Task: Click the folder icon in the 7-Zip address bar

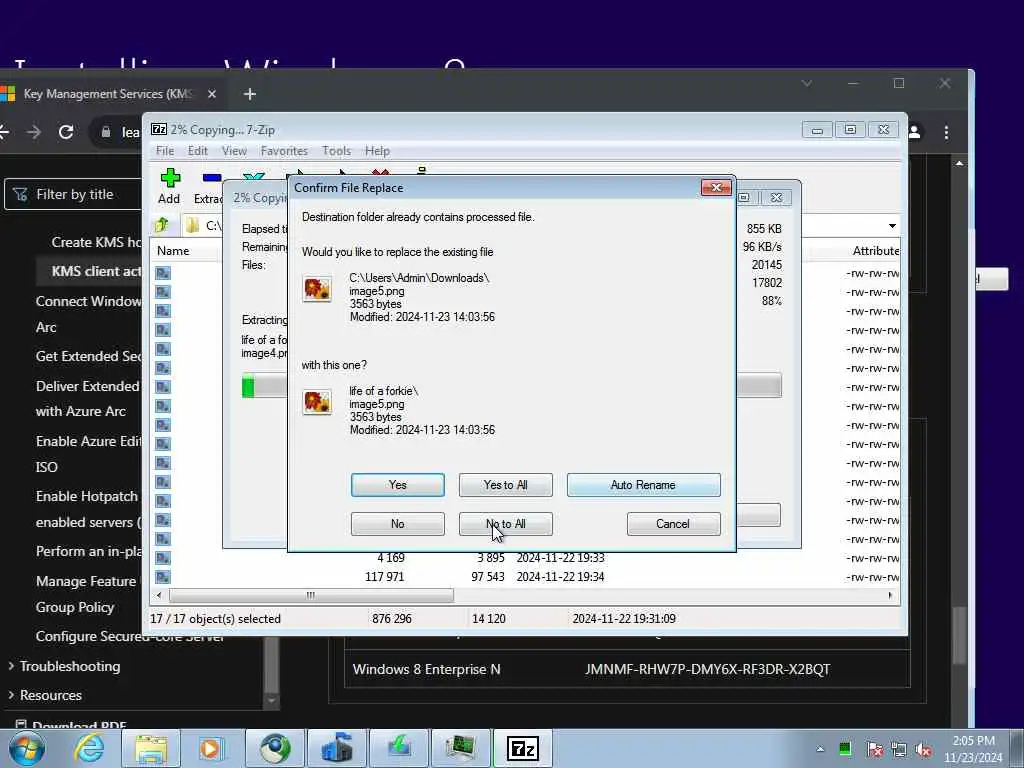Action: pyautogui.click(x=192, y=225)
